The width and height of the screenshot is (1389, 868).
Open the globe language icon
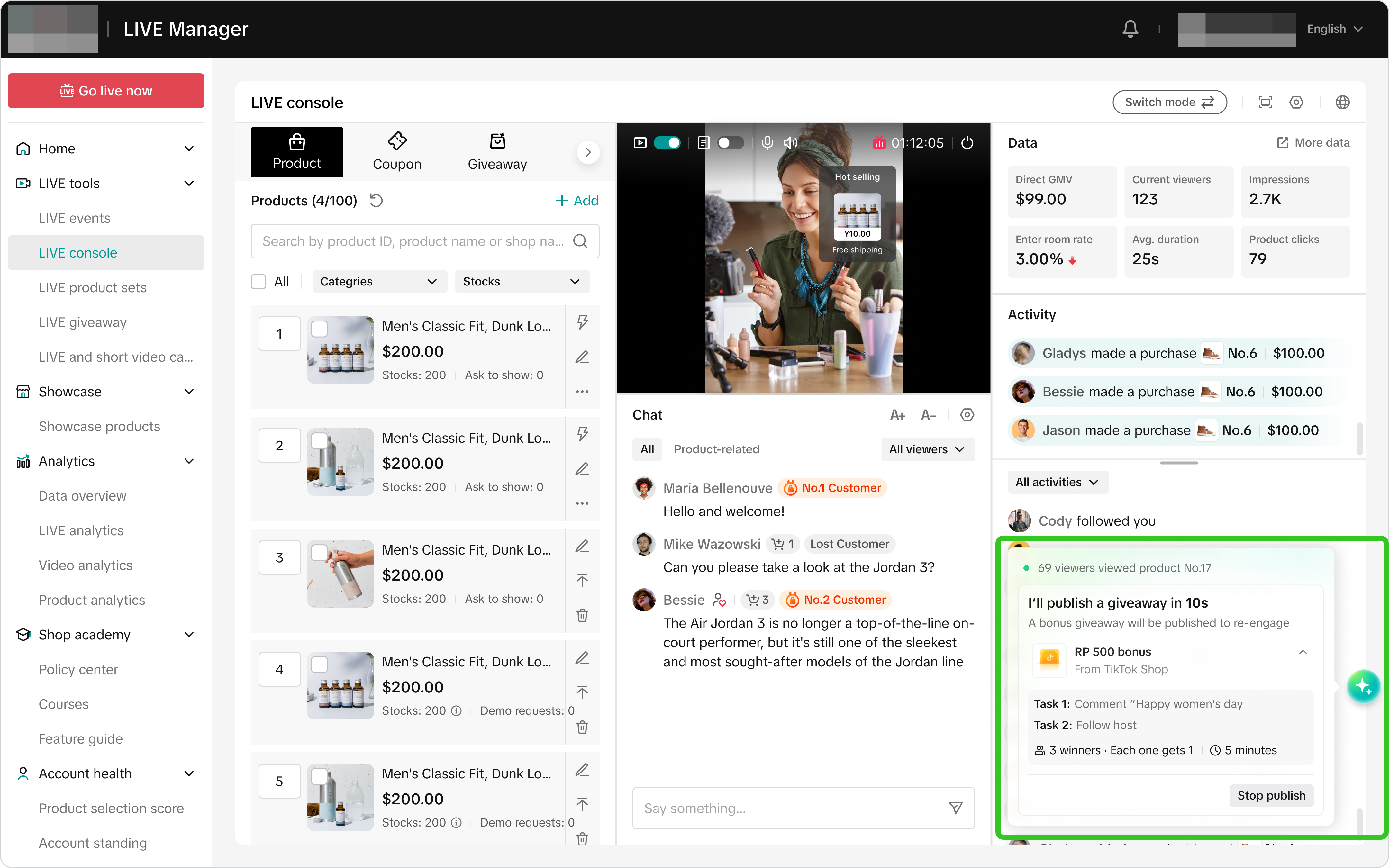pos(1342,102)
